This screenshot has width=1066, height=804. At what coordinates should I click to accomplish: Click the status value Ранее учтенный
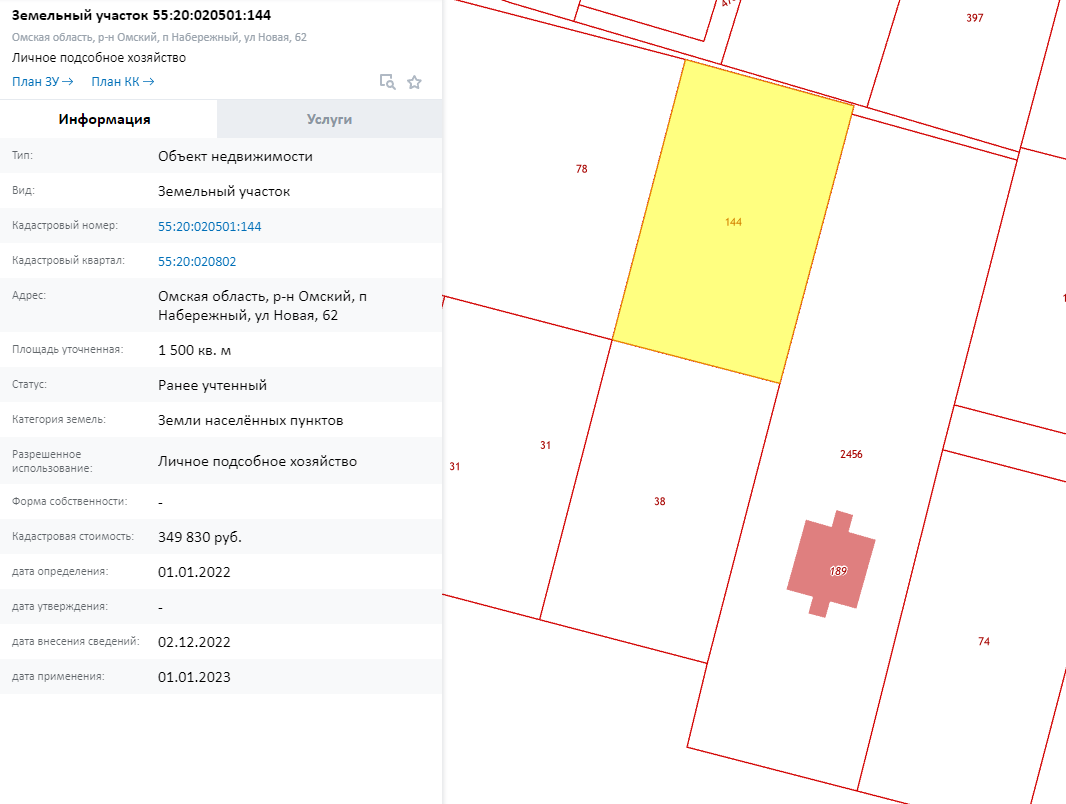click(212, 385)
